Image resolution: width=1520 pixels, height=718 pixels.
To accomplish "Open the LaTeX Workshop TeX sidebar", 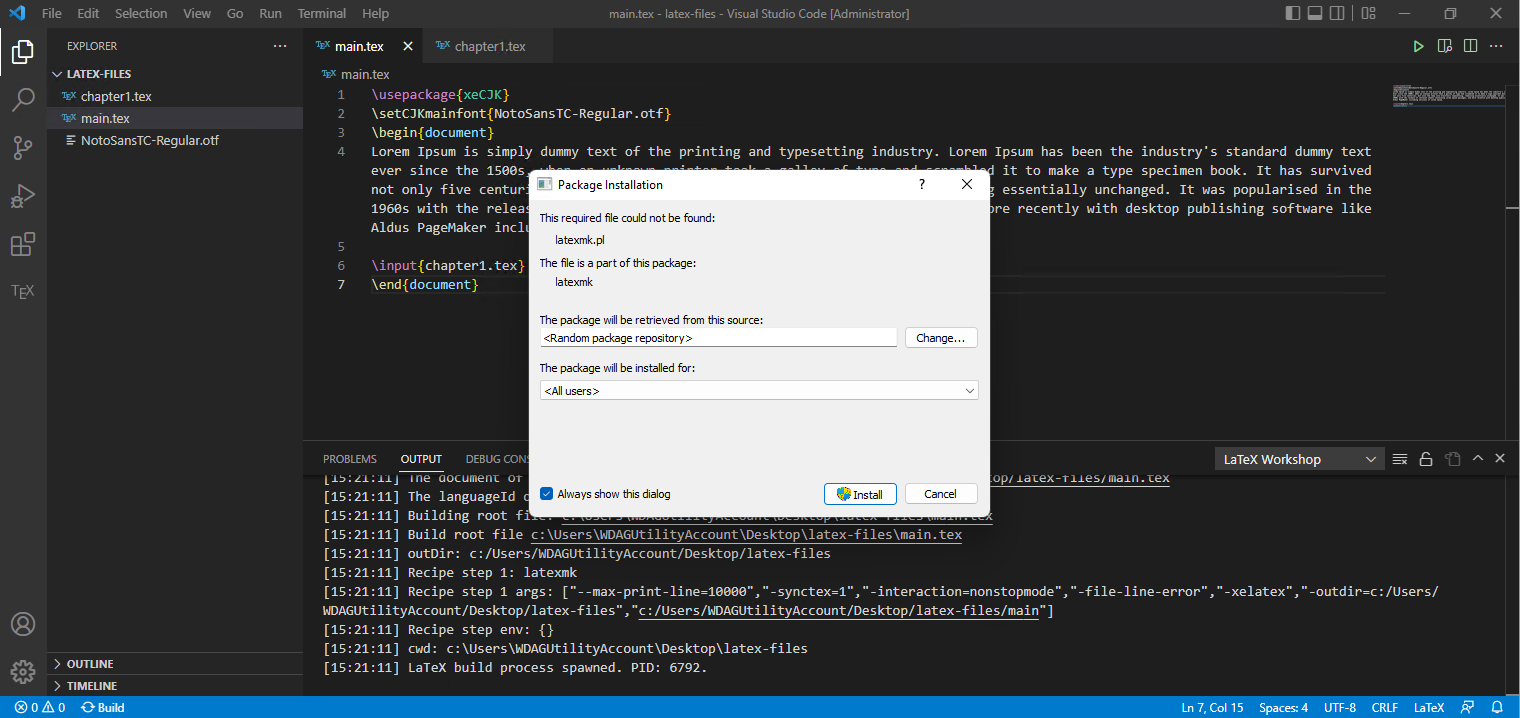I will coord(23,292).
